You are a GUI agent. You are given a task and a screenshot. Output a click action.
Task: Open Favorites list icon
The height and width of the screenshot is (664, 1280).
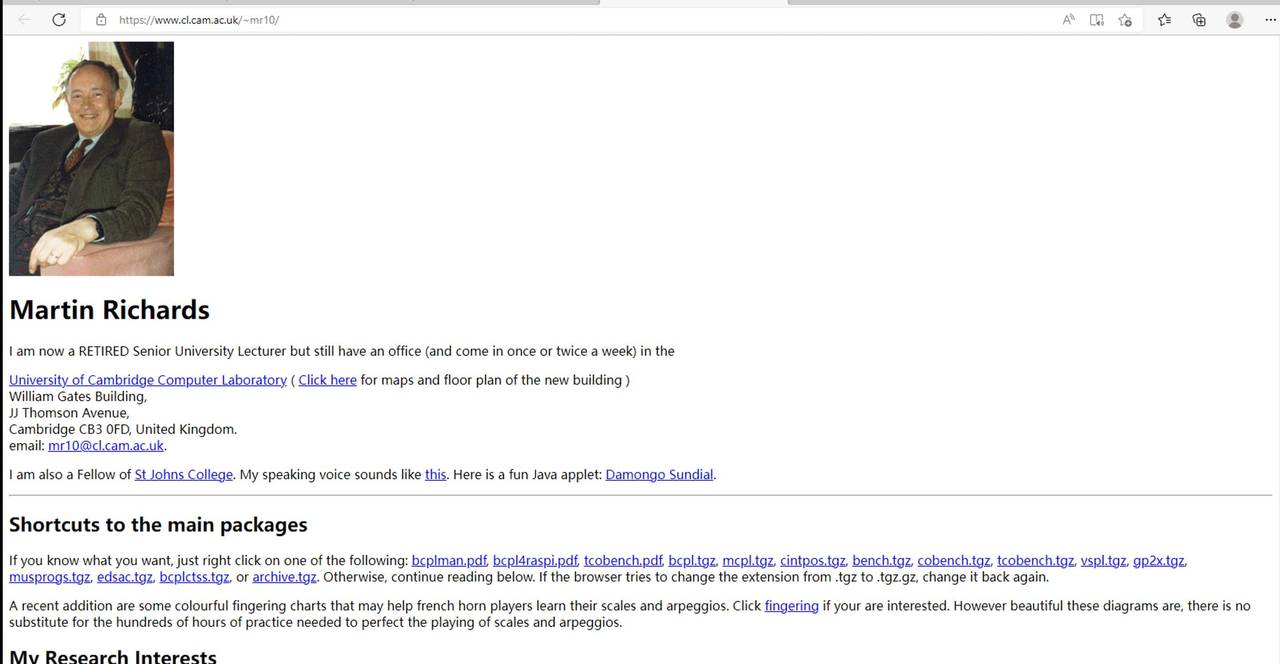[1164, 19]
